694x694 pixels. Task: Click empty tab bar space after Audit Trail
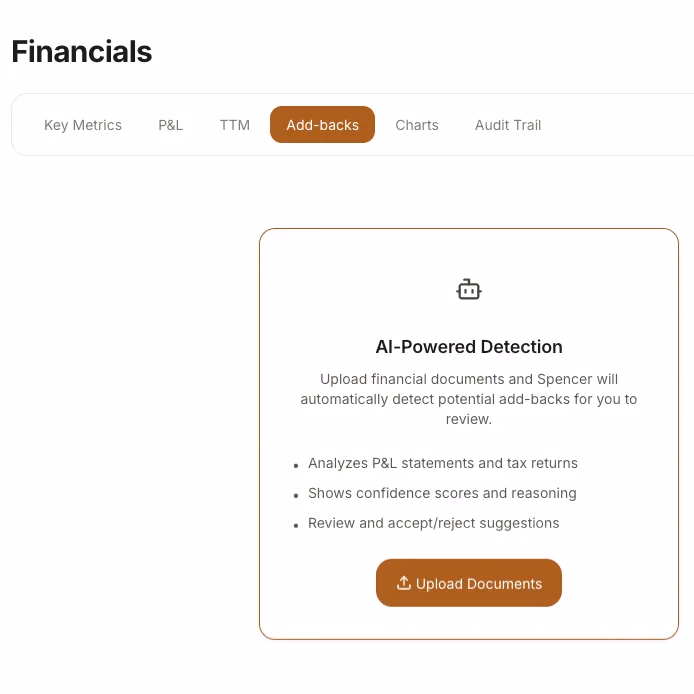pyautogui.click(x=620, y=125)
